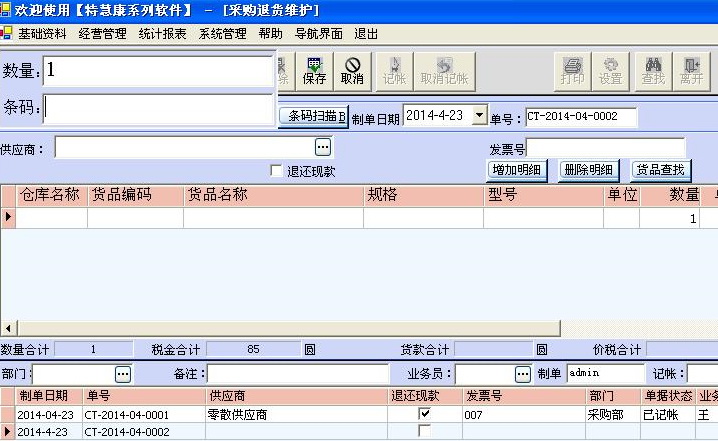Click the 型号 column header
This screenshot has height=441, width=718.
pos(544,196)
